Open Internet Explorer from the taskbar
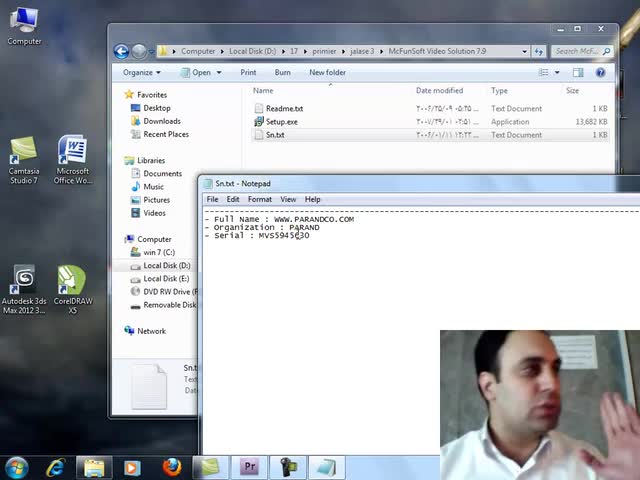 [x=56, y=468]
